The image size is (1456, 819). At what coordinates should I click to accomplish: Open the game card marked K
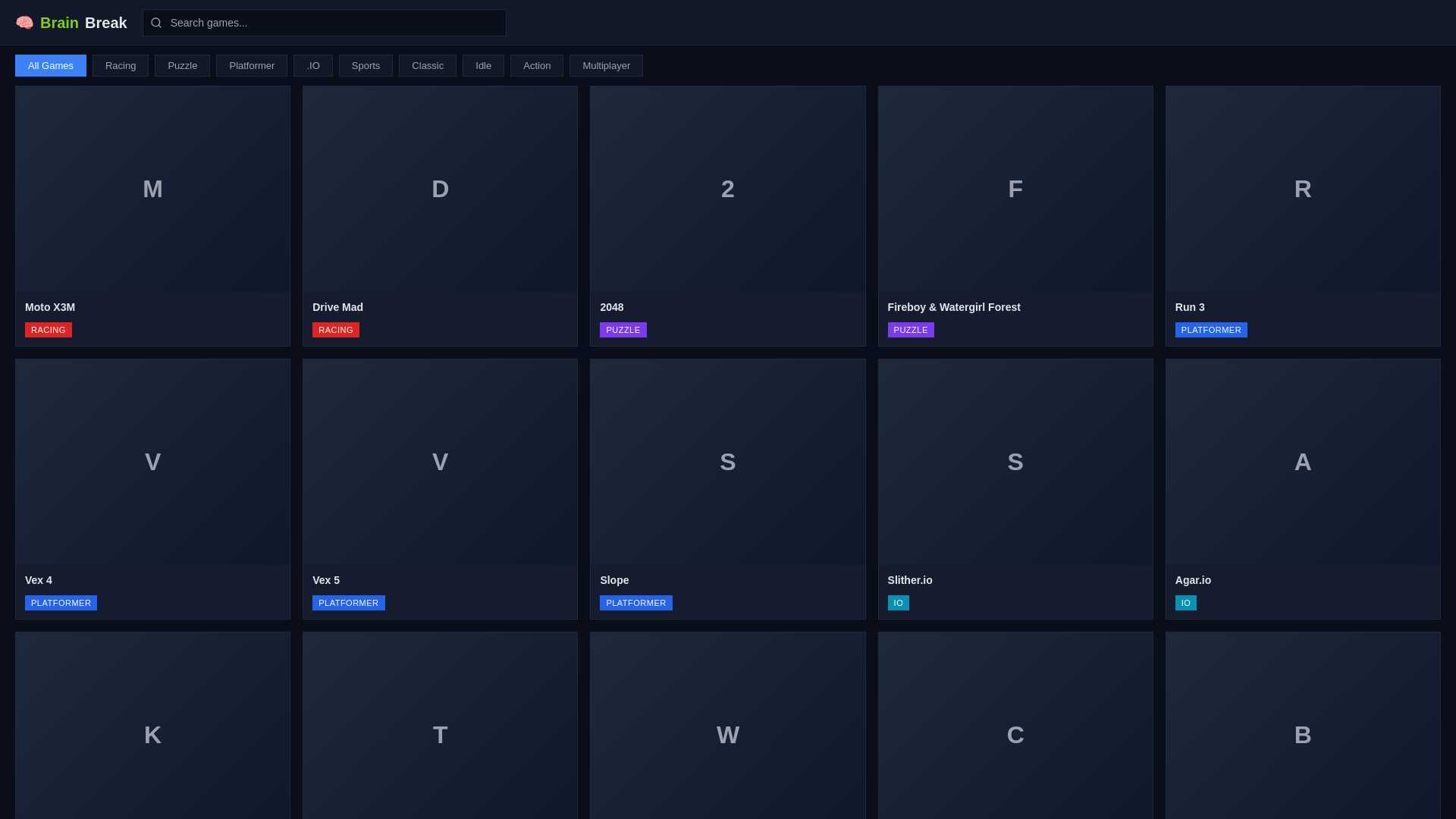point(152,726)
